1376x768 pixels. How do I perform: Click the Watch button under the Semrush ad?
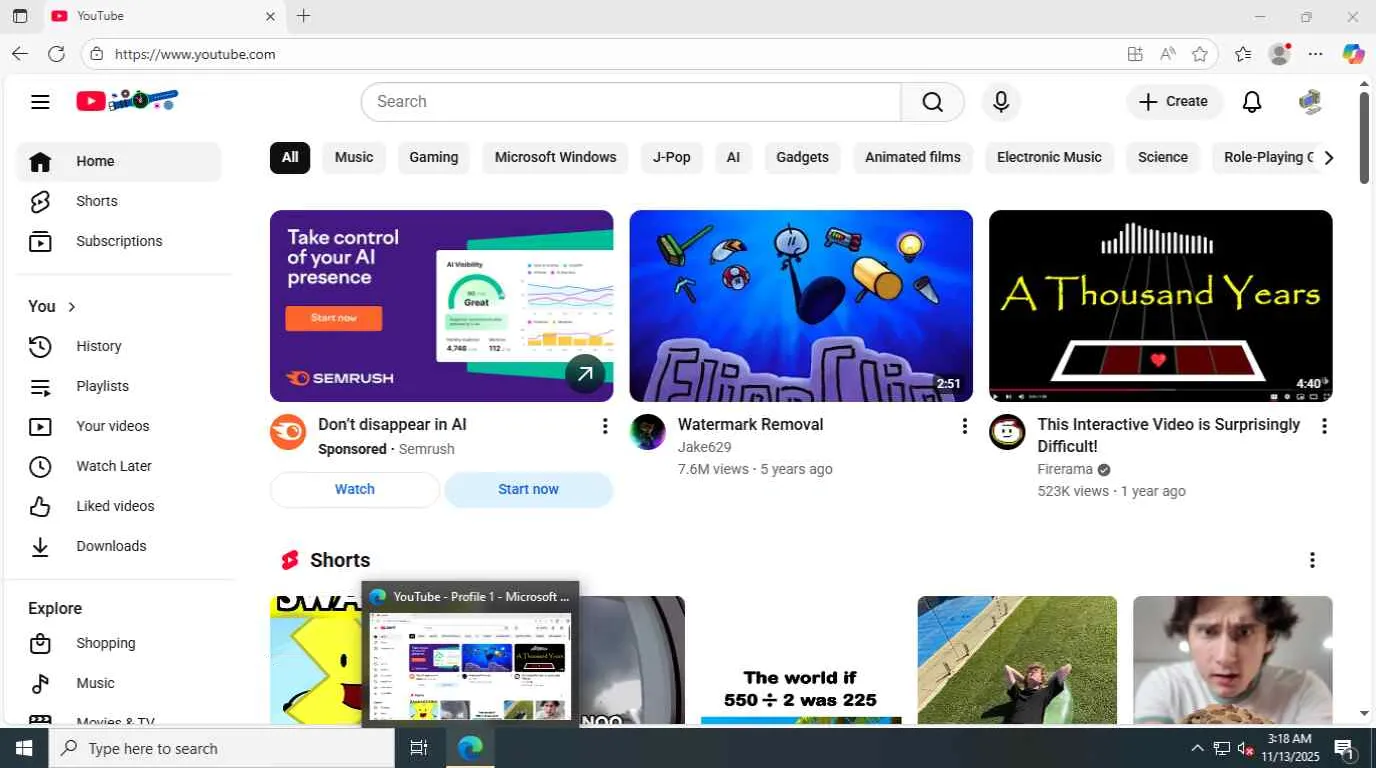(355, 489)
